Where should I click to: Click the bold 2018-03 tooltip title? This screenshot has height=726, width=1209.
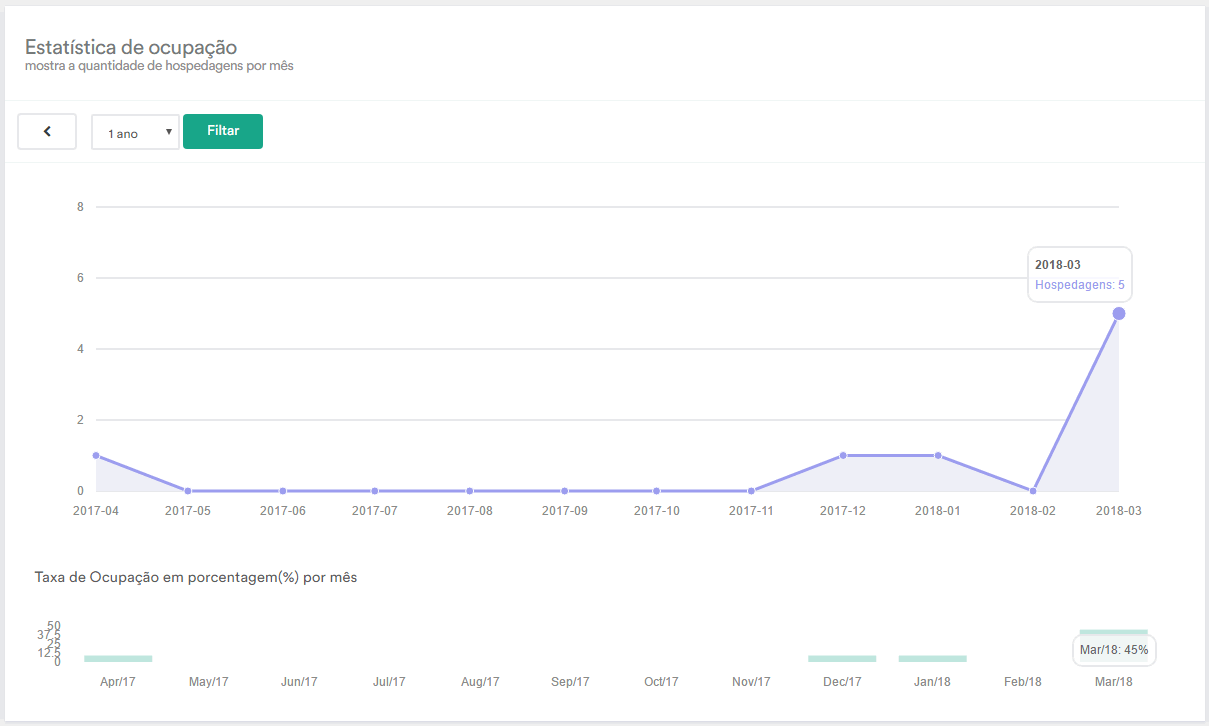click(x=1058, y=265)
